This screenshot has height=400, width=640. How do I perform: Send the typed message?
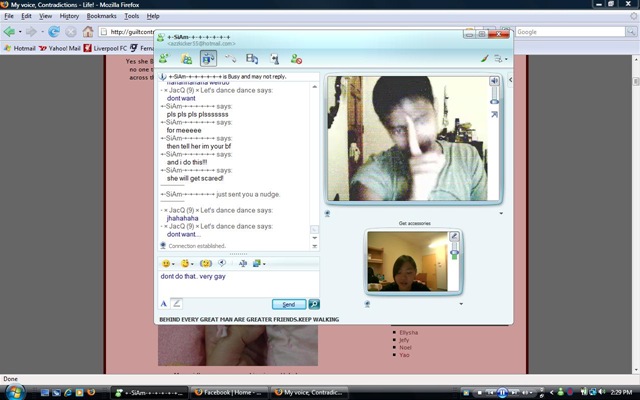pos(289,304)
